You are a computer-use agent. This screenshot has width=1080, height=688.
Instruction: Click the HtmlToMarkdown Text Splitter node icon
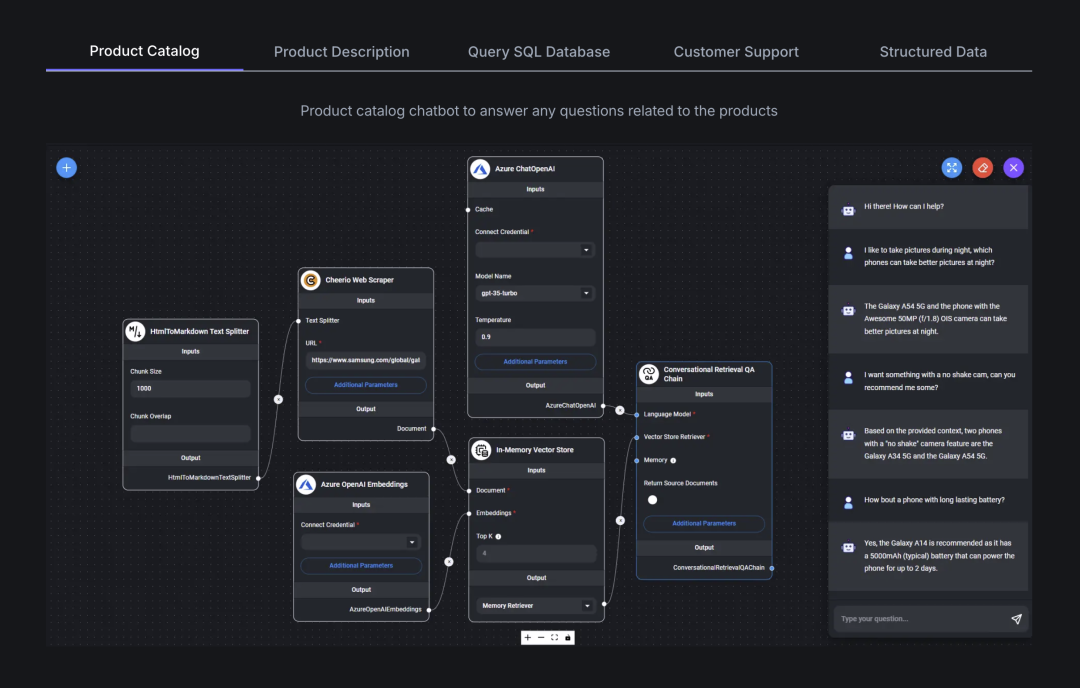[136, 331]
